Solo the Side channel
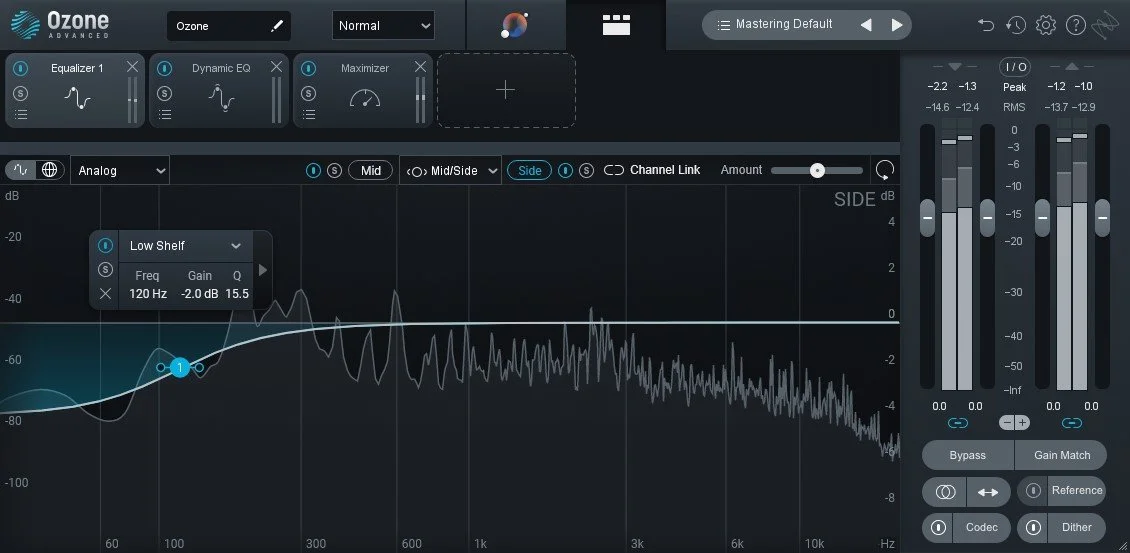The width and height of the screenshot is (1130, 553). (587, 170)
